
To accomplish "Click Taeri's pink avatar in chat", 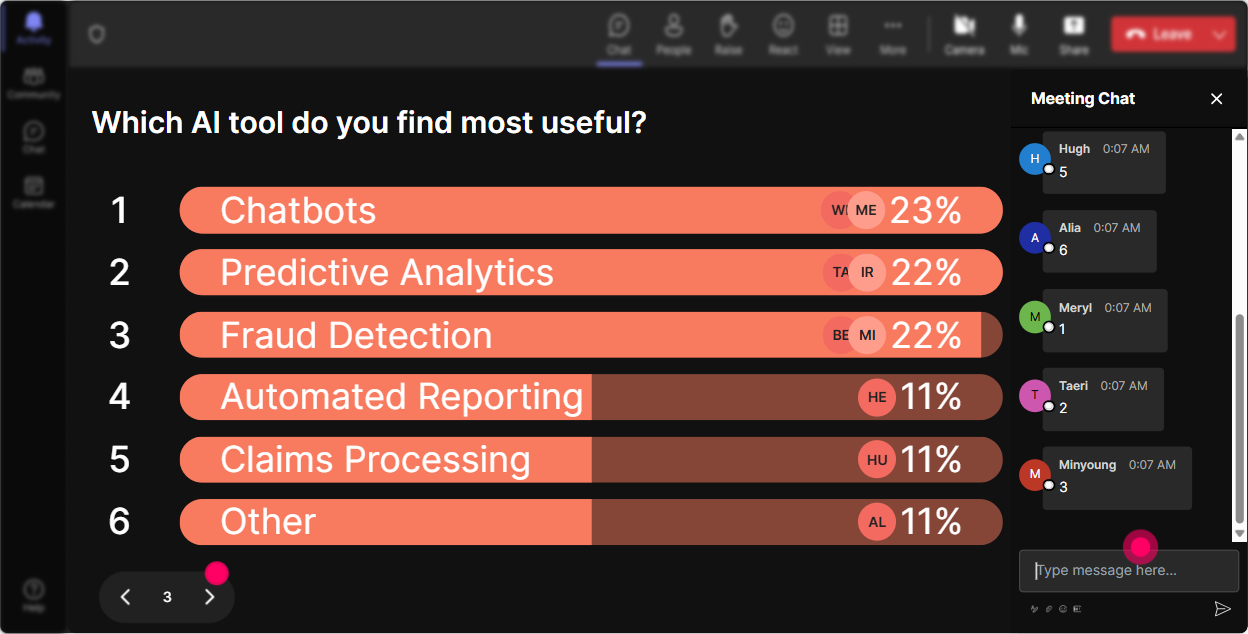I will pyautogui.click(x=1035, y=396).
